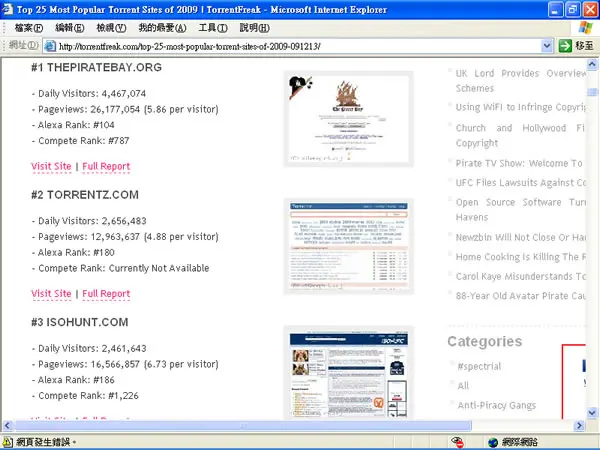Click the vertical scrollbar down arrow
This screenshot has width=600, height=450.
pos(592,412)
